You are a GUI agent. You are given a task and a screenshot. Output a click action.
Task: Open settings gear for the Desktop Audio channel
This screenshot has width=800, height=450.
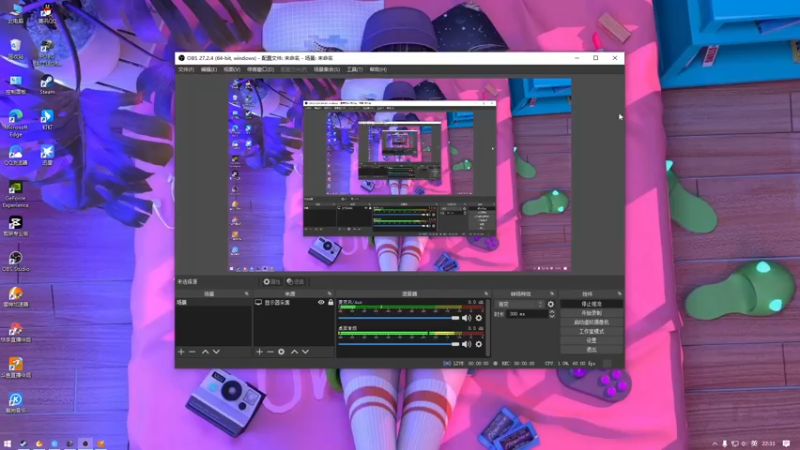[479, 344]
